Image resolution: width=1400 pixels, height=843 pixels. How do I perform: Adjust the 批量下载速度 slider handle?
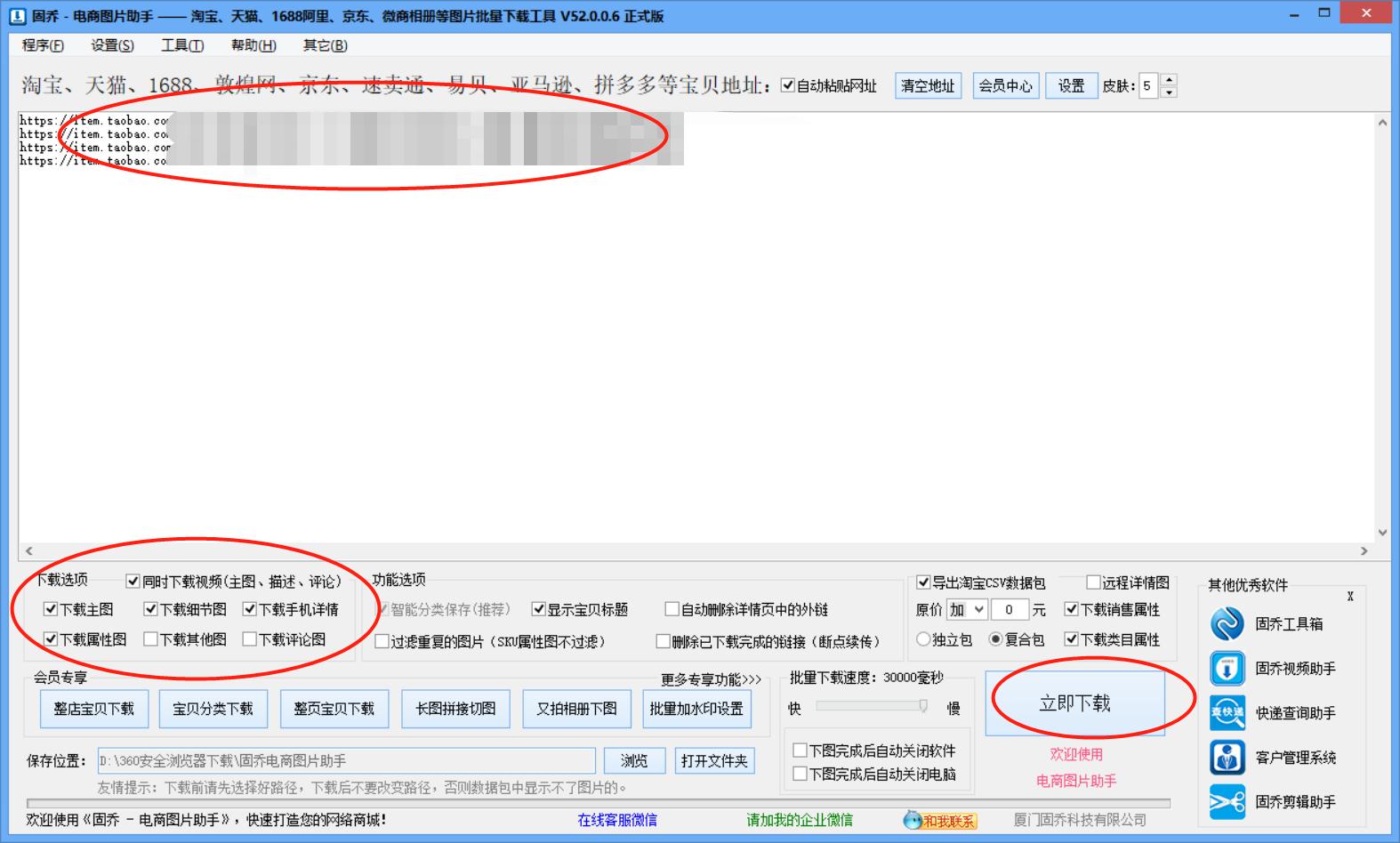pyautogui.click(x=923, y=706)
